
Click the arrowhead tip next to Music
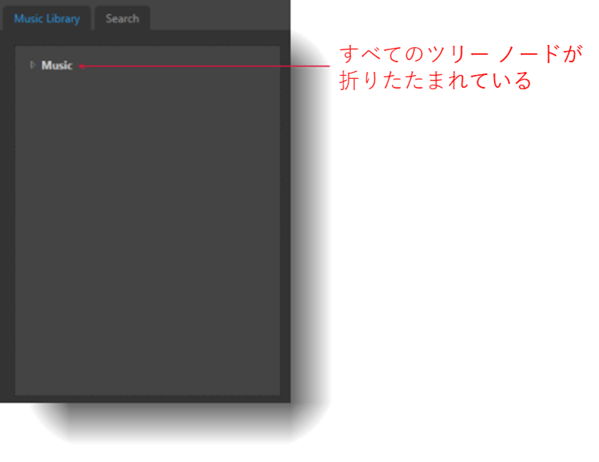pos(81,66)
